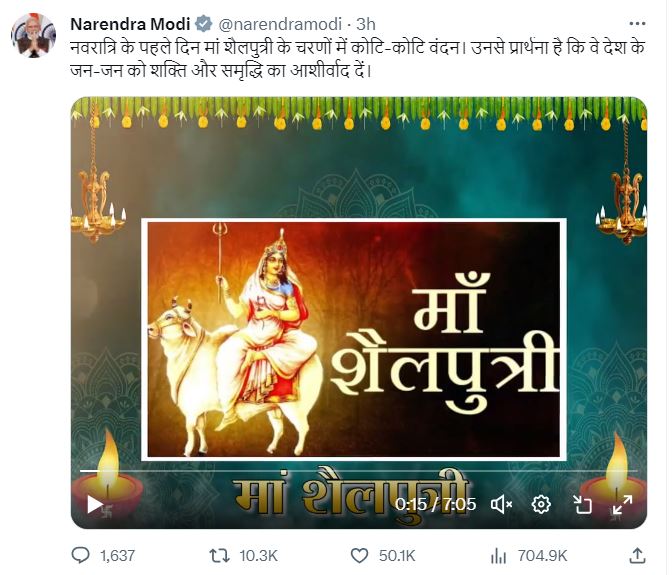Screen dimensions: 672x575
Task: Click the reply comment icon
Action: (x=82, y=554)
